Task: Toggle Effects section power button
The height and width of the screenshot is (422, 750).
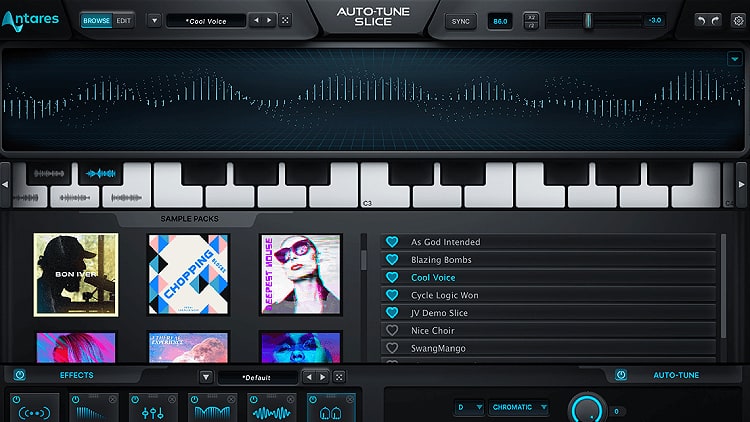Action: tap(20, 375)
